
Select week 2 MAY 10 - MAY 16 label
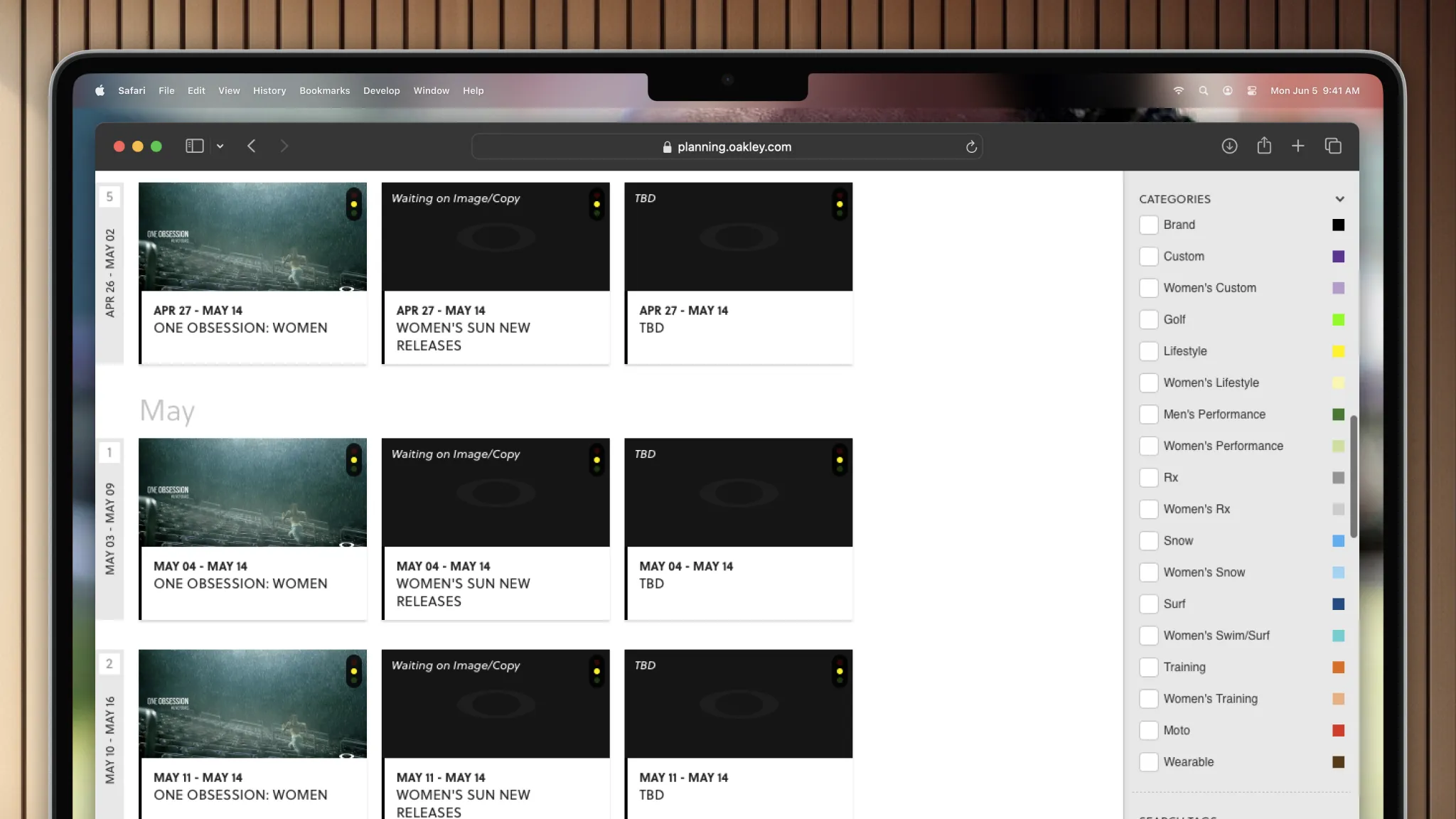click(109, 740)
